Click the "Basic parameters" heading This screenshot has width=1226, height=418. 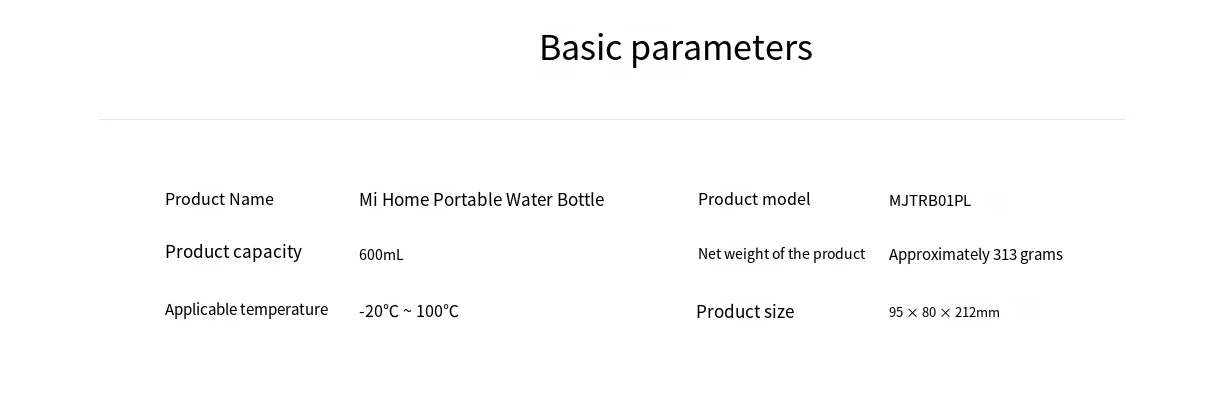(x=675, y=48)
